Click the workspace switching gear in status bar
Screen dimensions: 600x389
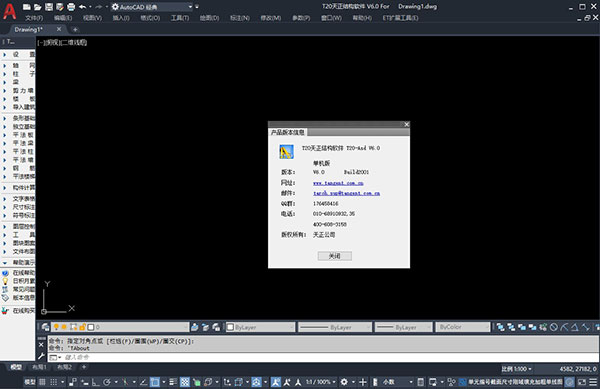[x=344, y=382]
